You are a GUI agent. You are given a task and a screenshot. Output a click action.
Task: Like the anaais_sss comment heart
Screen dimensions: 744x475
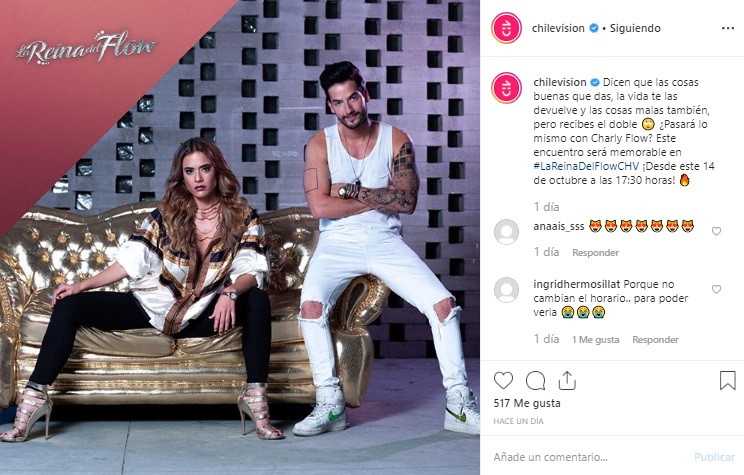pos(716,231)
